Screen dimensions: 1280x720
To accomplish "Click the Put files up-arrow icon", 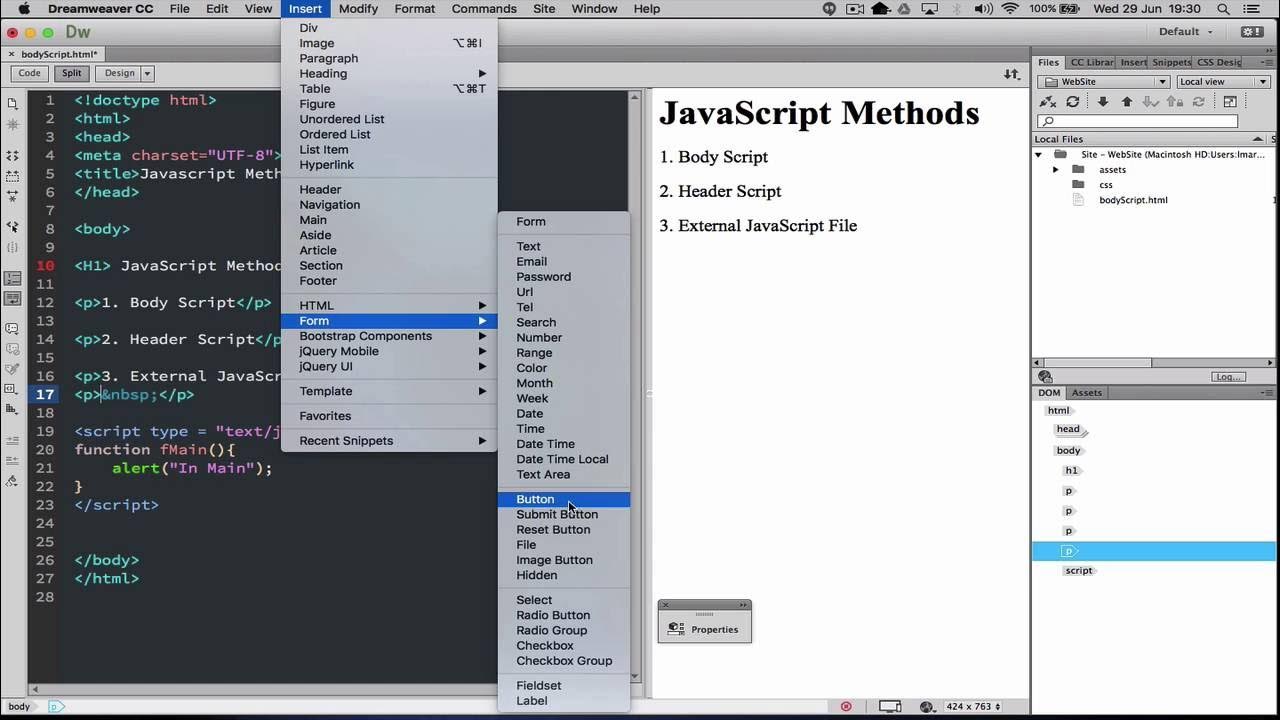I will click(x=1127, y=102).
